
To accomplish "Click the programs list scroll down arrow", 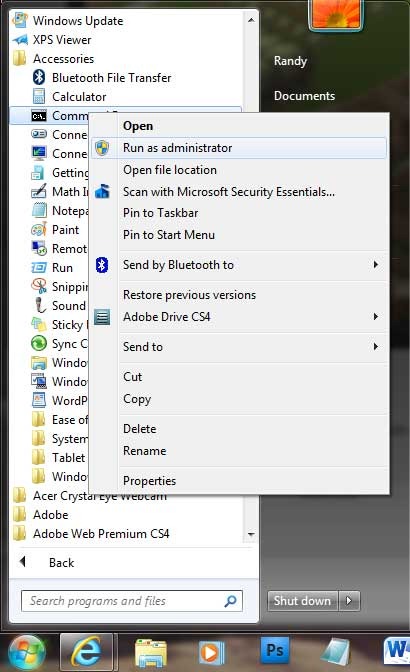I will click(251, 534).
